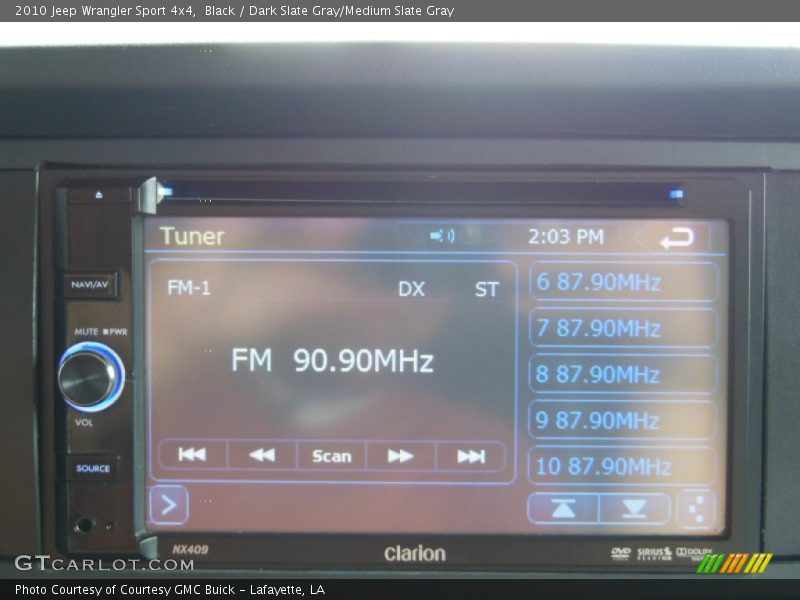The image size is (800, 600).
Task: Seek backward with the rewind arrows
Action: click(x=262, y=455)
